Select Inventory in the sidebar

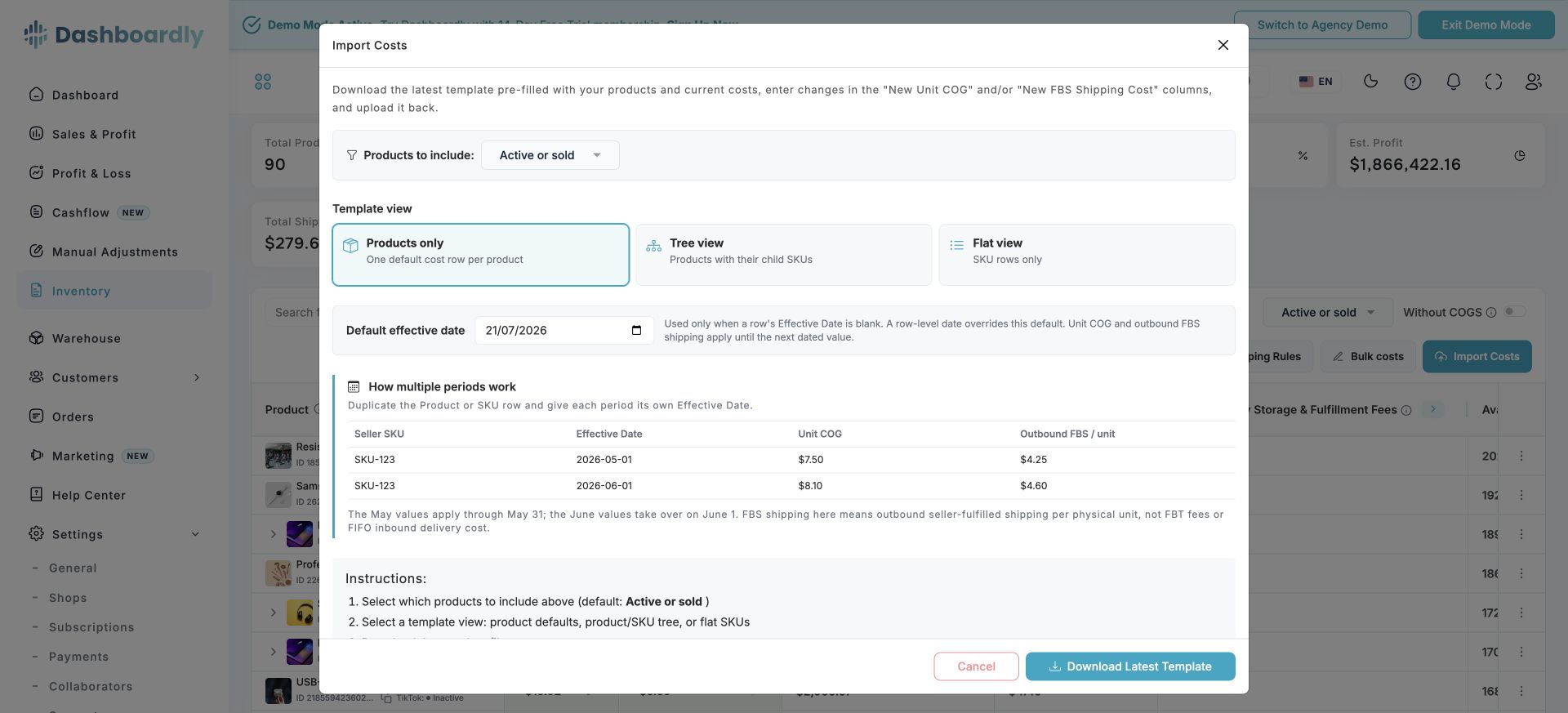tap(114, 291)
